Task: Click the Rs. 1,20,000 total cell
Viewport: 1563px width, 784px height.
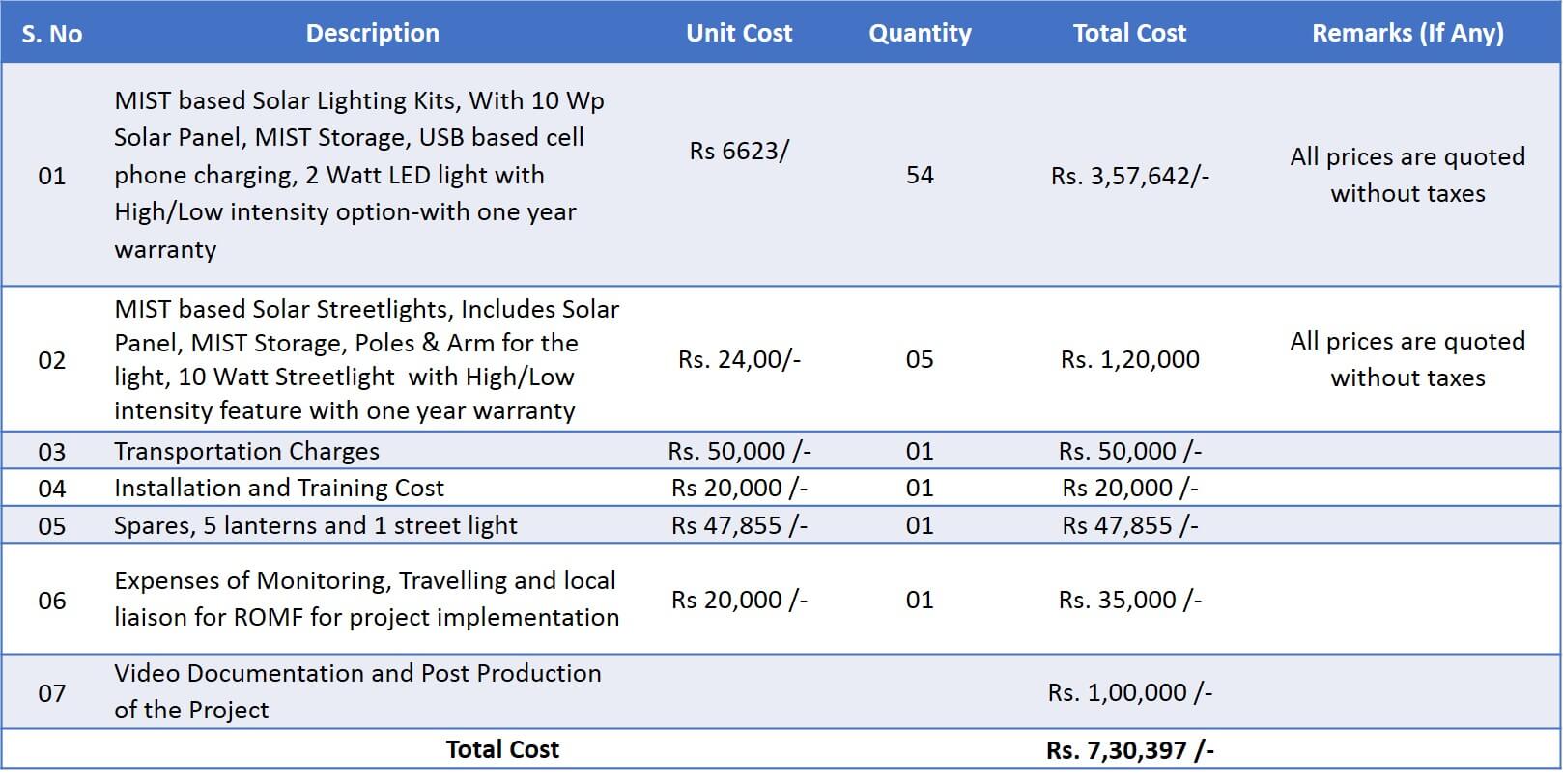Action: pos(1129,360)
